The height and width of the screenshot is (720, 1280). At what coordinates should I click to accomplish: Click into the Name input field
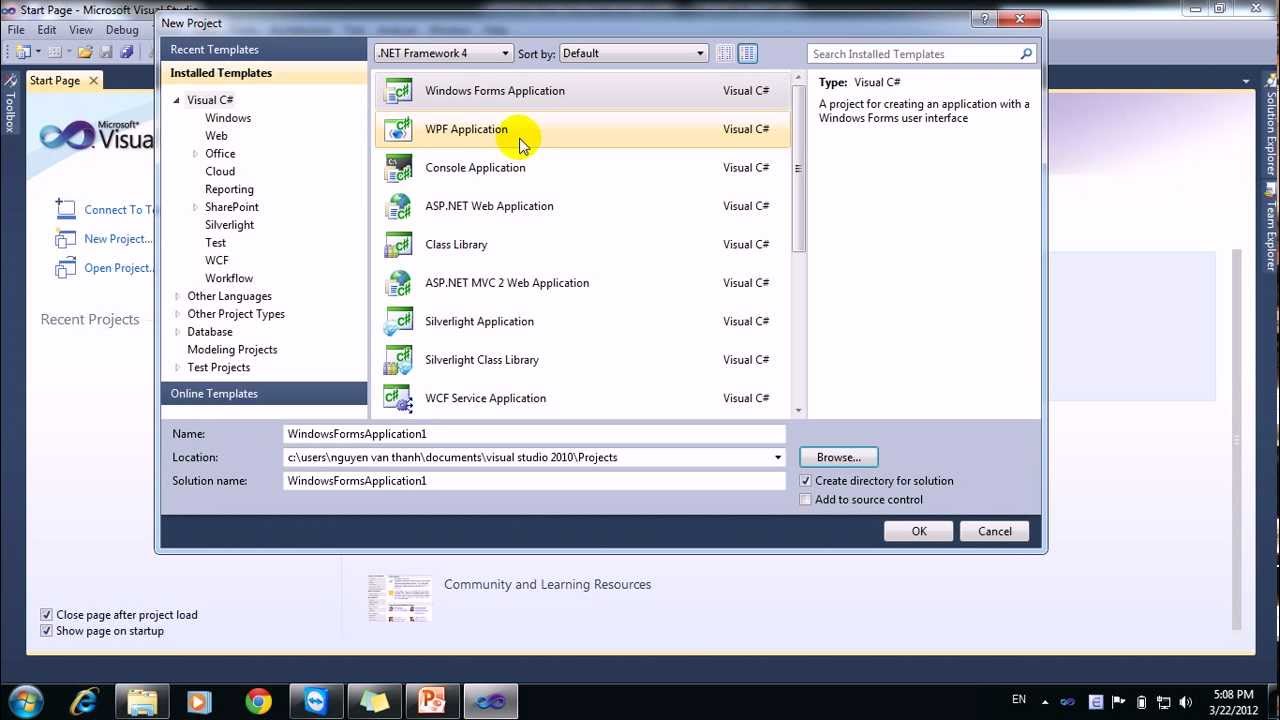point(534,434)
